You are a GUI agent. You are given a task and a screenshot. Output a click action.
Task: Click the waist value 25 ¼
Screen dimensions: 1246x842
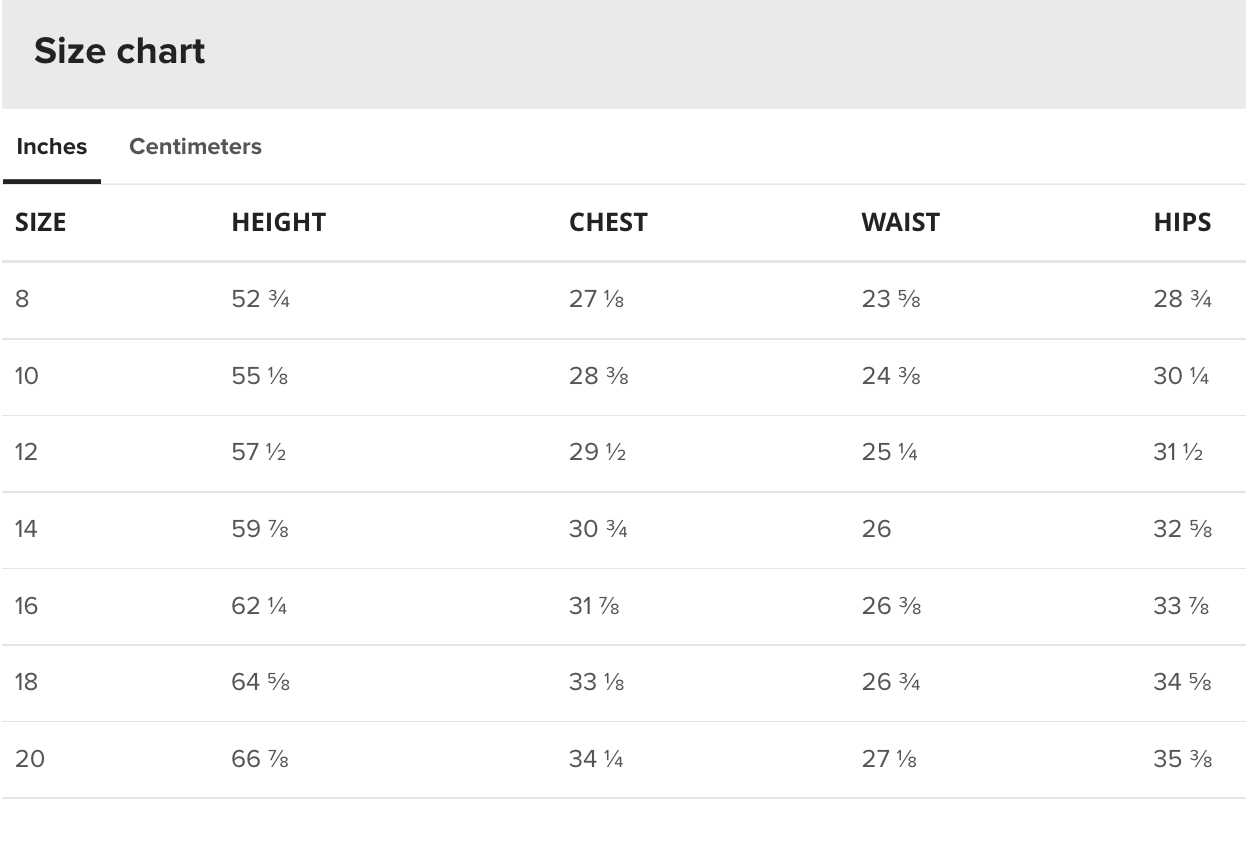[889, 452]
